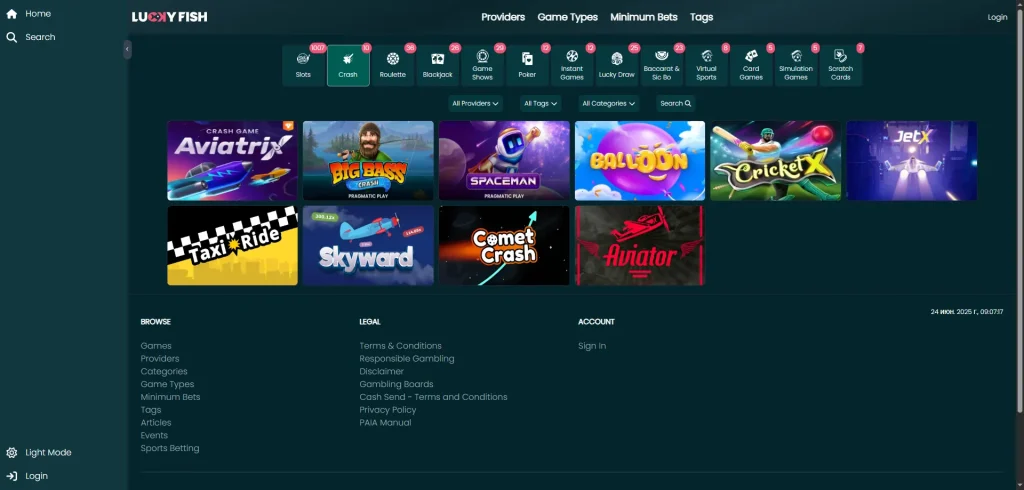Click the Login arrow icon in sidebar
The height and width of the screenshot is (490, 1024).
coord(11,476)
